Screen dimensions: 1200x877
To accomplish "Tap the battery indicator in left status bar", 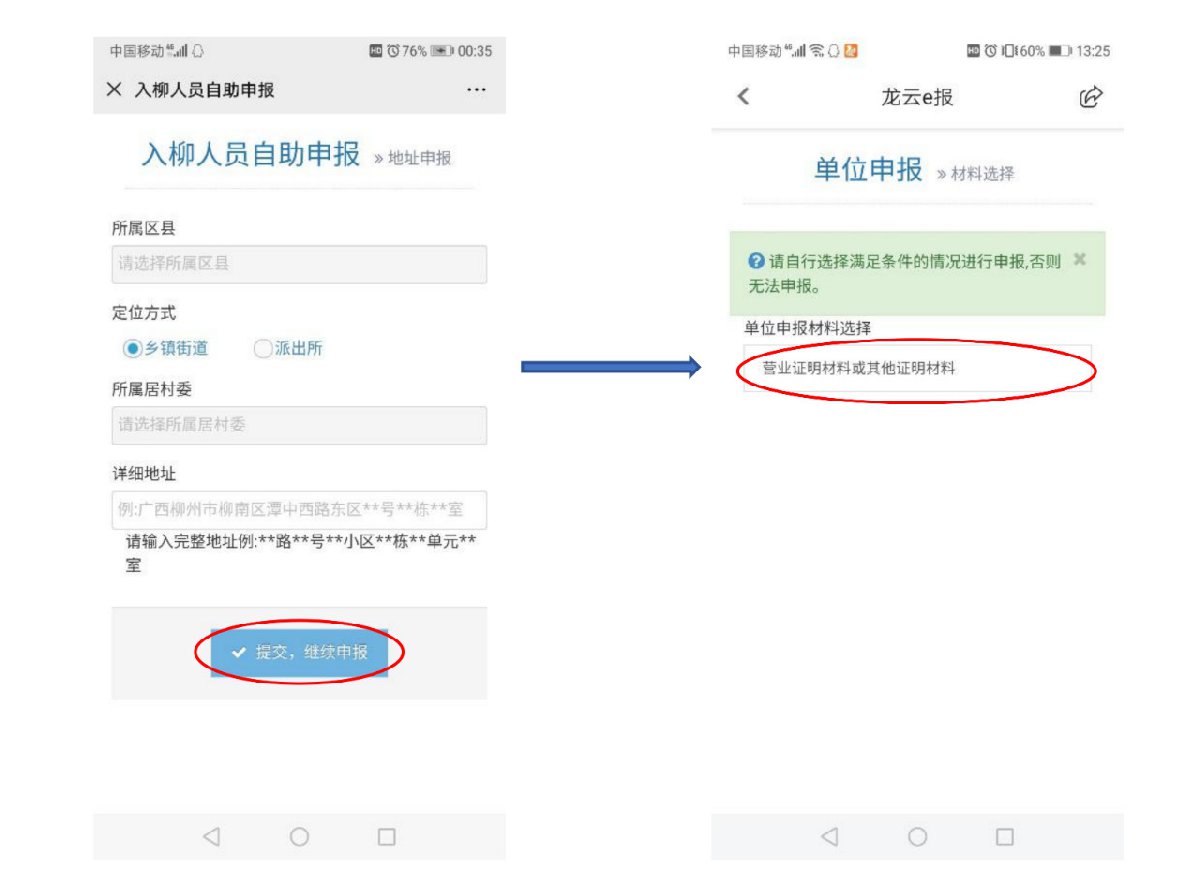I will 442,51.
